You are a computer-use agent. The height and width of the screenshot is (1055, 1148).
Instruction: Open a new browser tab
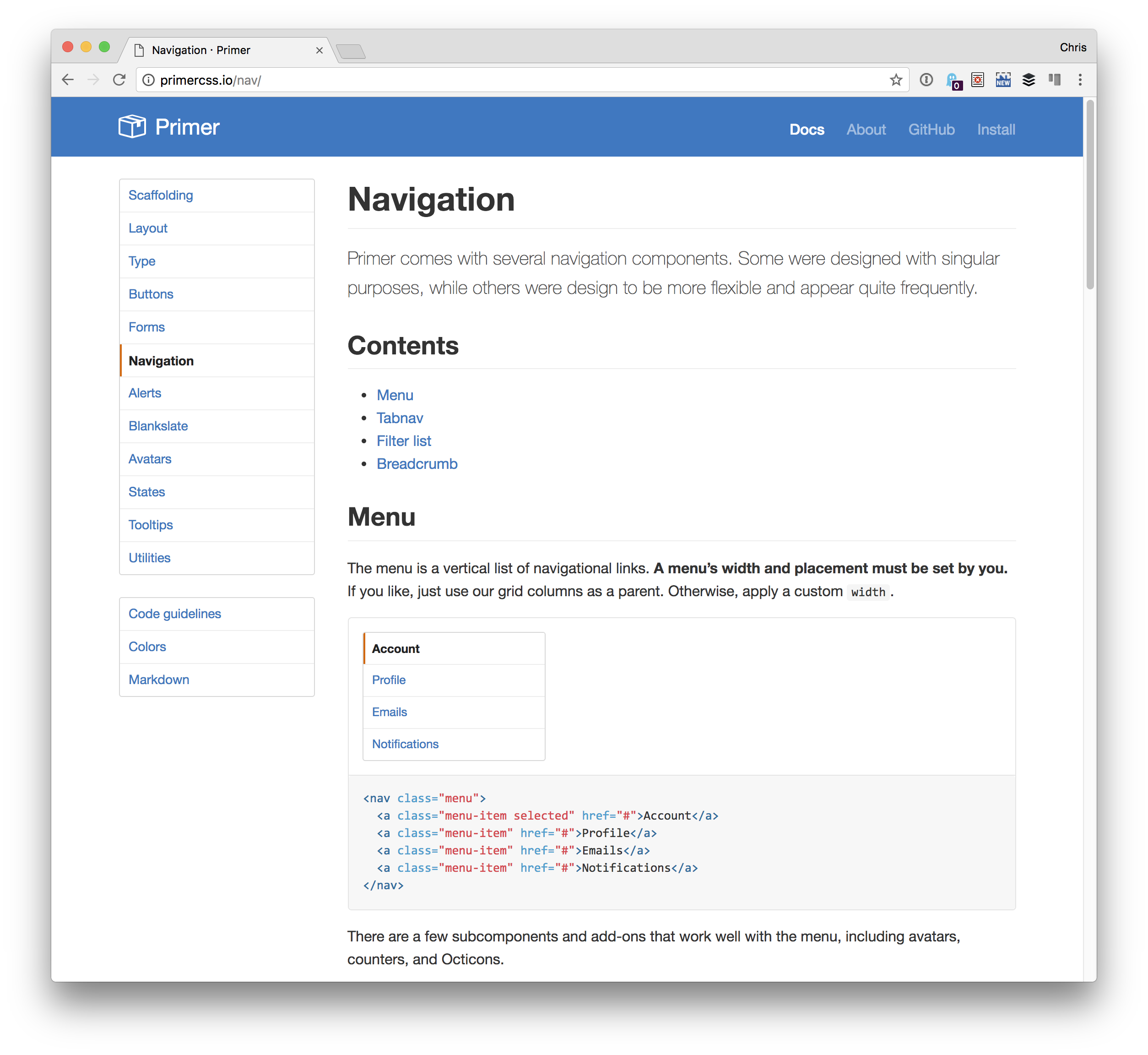[351, 51]
